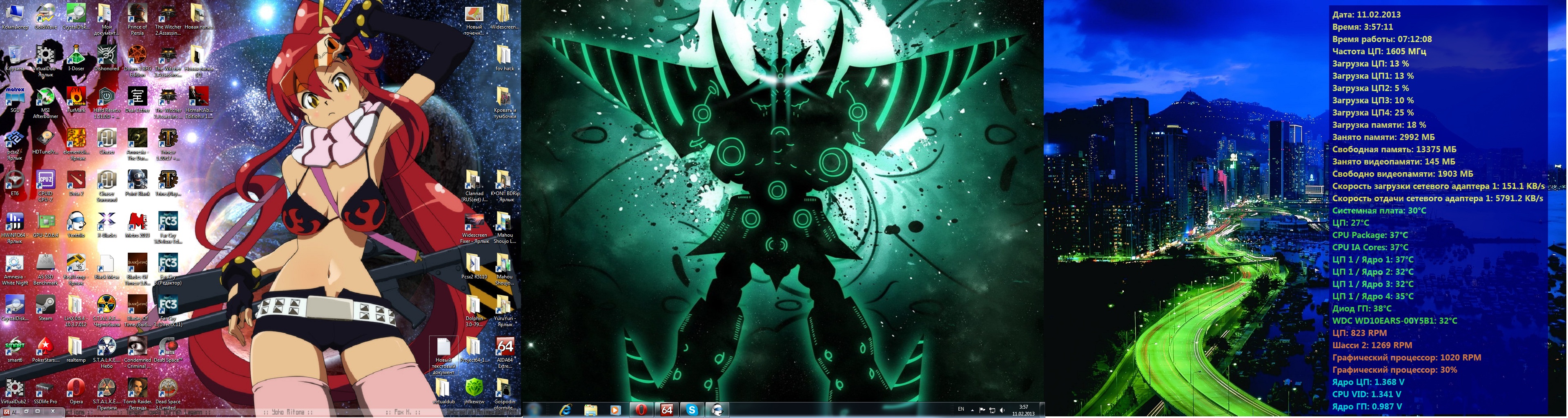Launch Condemned Criminal Origins shortcut

click(138, 352)
